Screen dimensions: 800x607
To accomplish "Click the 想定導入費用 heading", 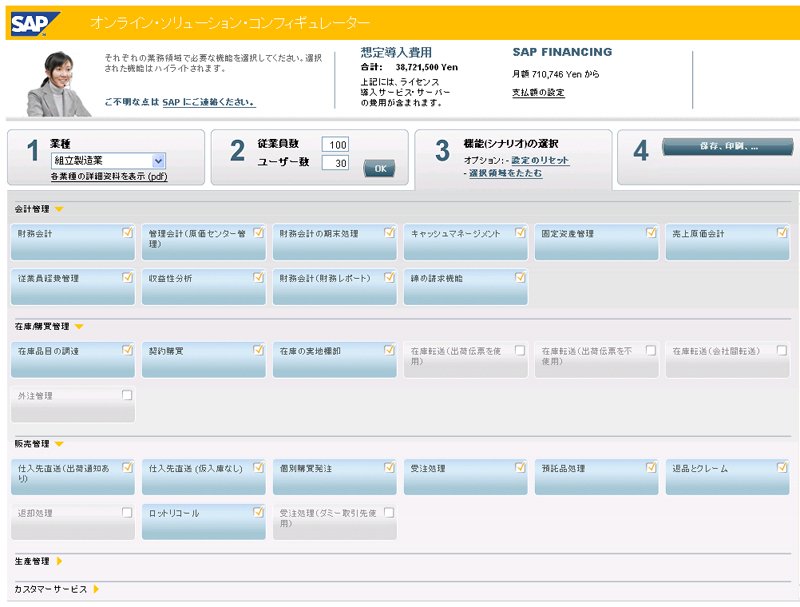I will pos(396,53).
